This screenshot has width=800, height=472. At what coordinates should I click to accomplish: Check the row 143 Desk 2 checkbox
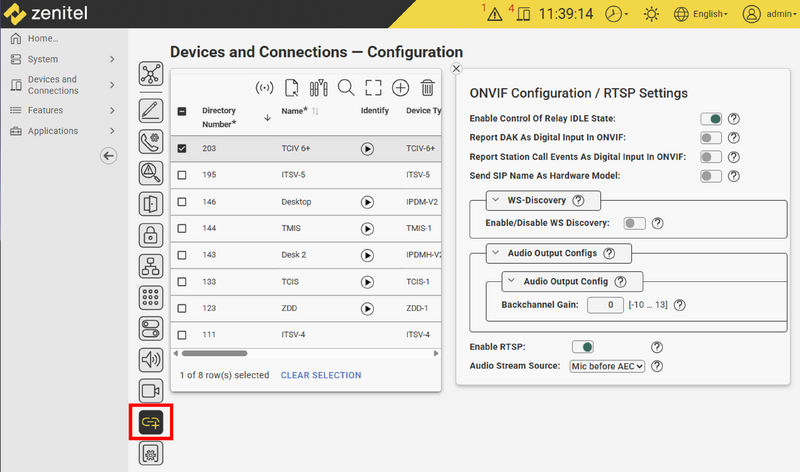click(182, 255)
